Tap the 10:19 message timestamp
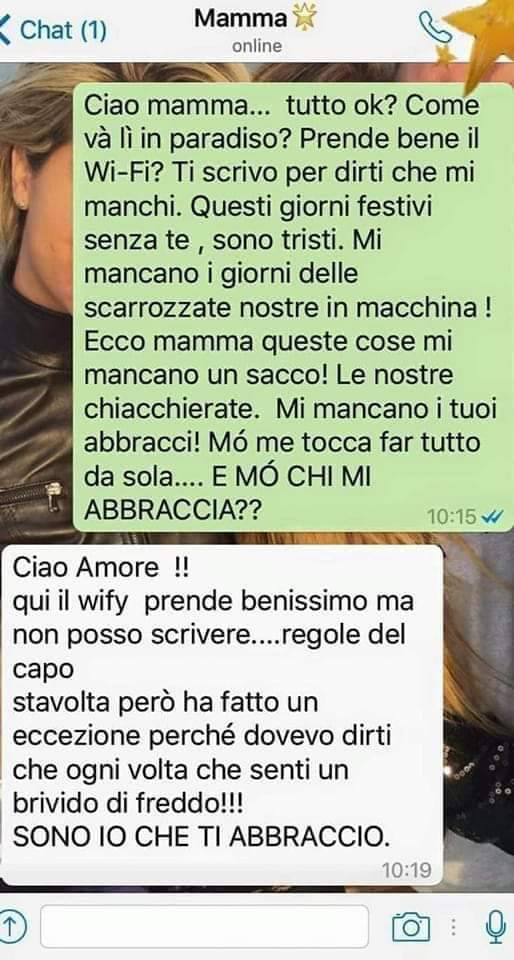 coord(406,869)
